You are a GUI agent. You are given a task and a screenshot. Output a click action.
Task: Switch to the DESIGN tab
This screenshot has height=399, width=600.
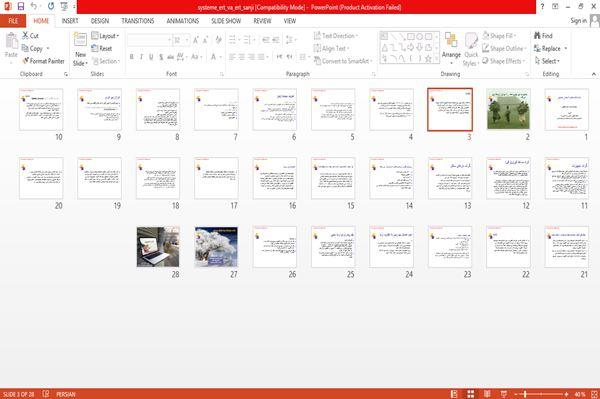click(x=100, y=21)
